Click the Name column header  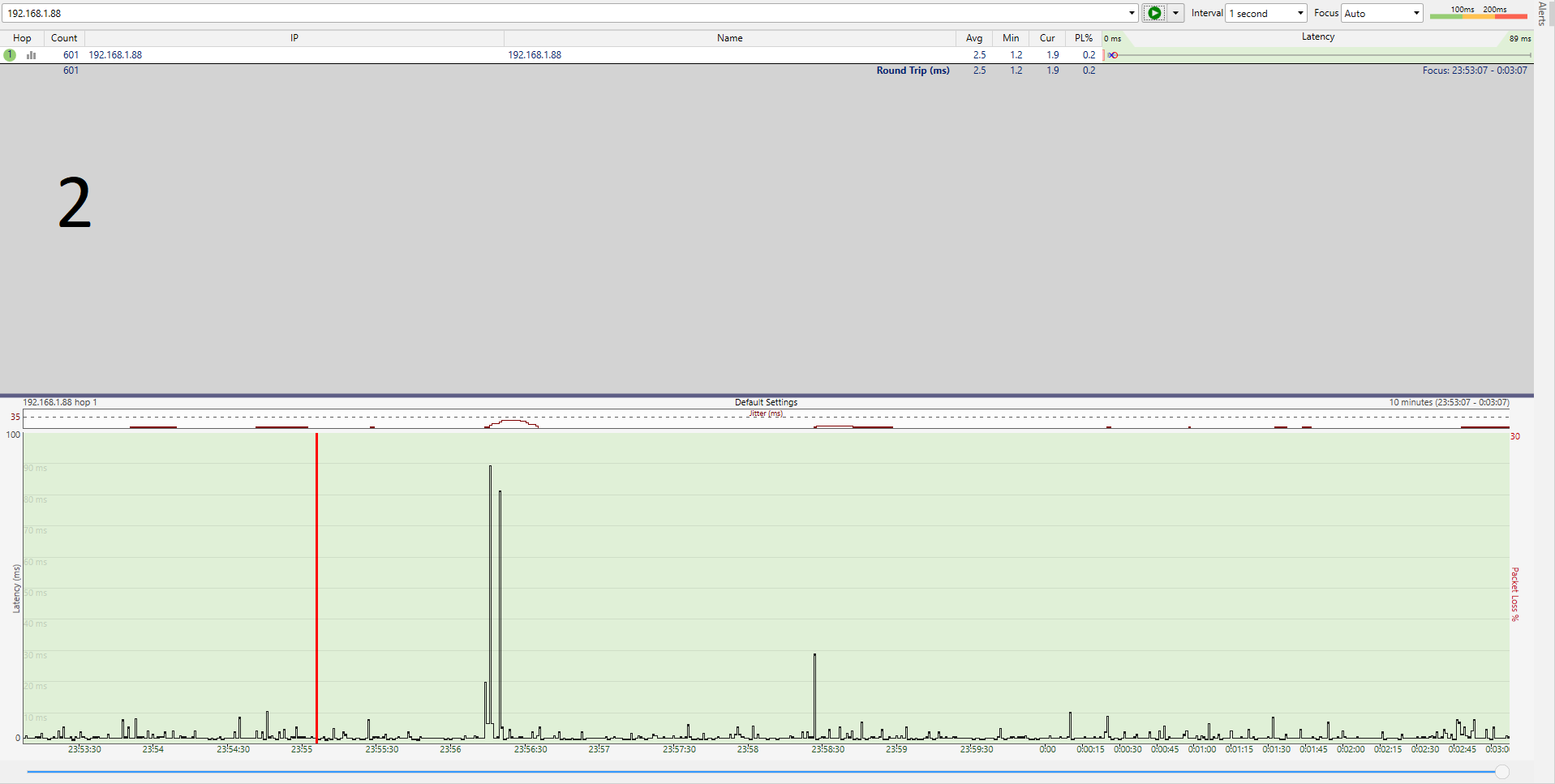pos(729,38)
